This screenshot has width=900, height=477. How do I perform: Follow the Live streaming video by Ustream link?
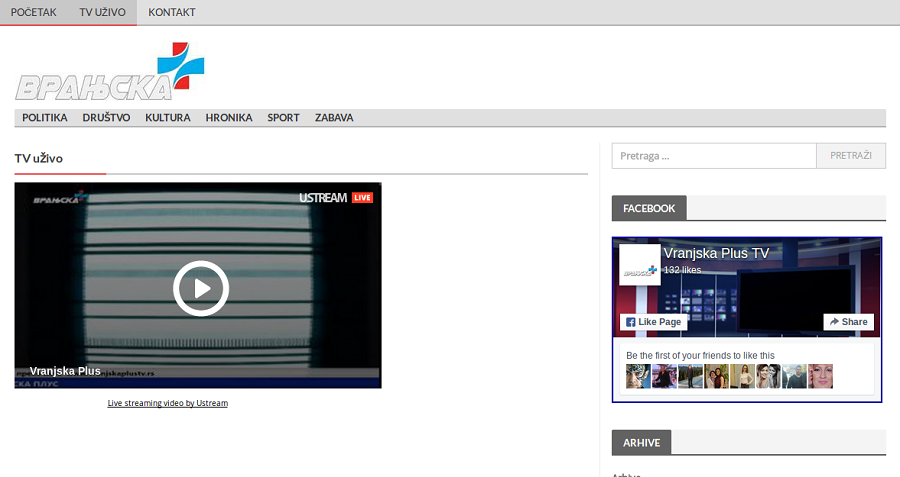coord(168,403)
